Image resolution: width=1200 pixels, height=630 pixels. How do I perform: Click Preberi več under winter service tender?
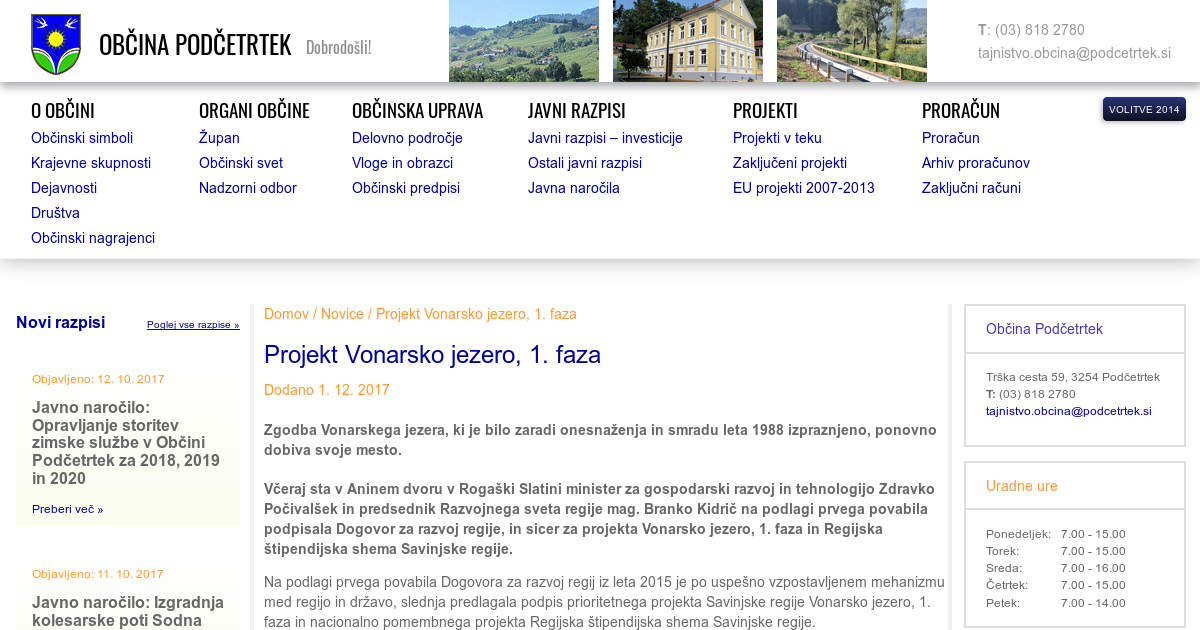click(67, 509)
